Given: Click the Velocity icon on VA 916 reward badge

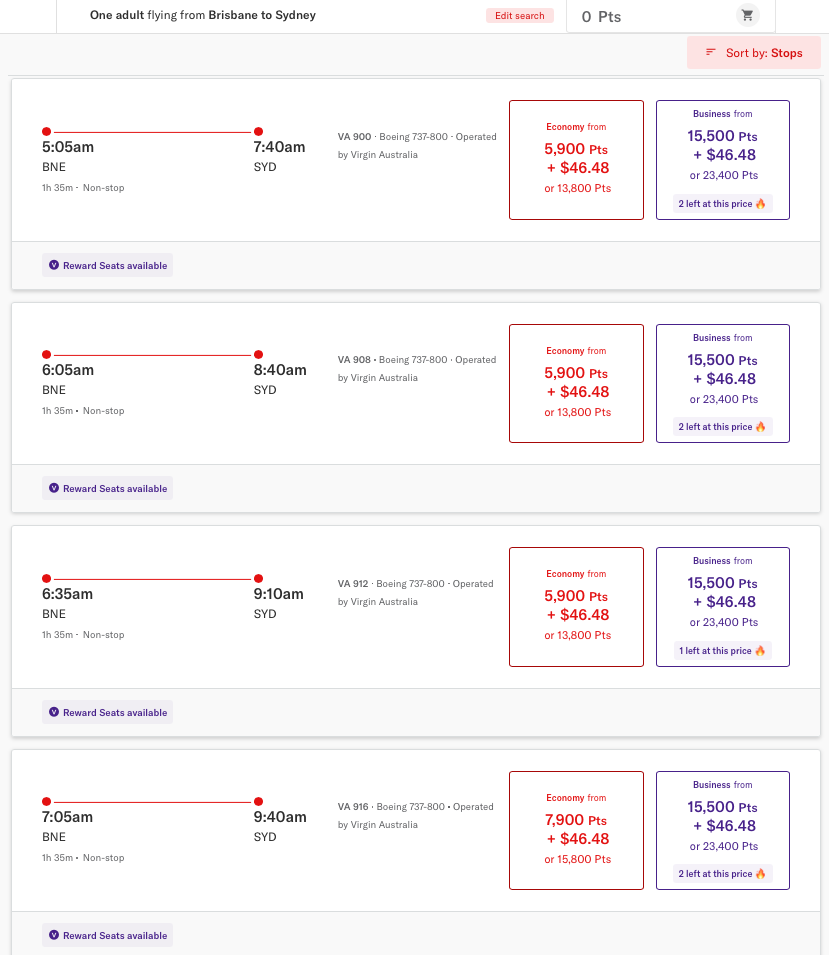Looking at the screenshot, I should point(54,936).
